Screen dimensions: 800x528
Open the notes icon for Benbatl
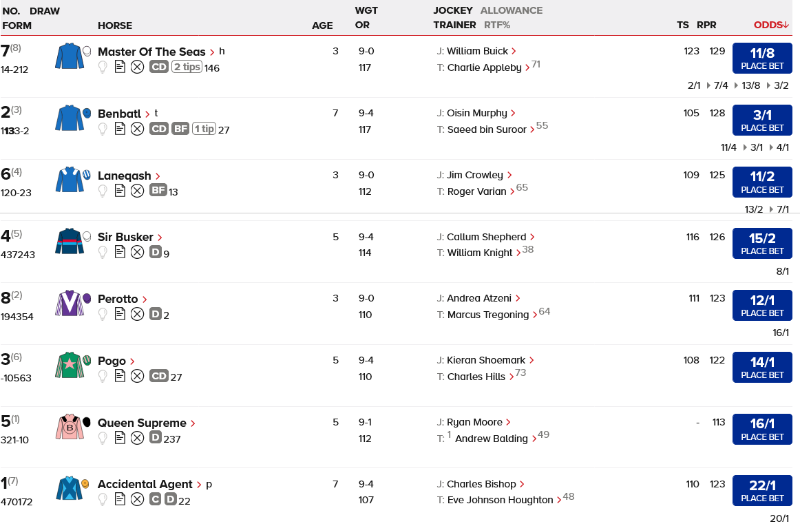pyautogui.click(x=120, y=129)
